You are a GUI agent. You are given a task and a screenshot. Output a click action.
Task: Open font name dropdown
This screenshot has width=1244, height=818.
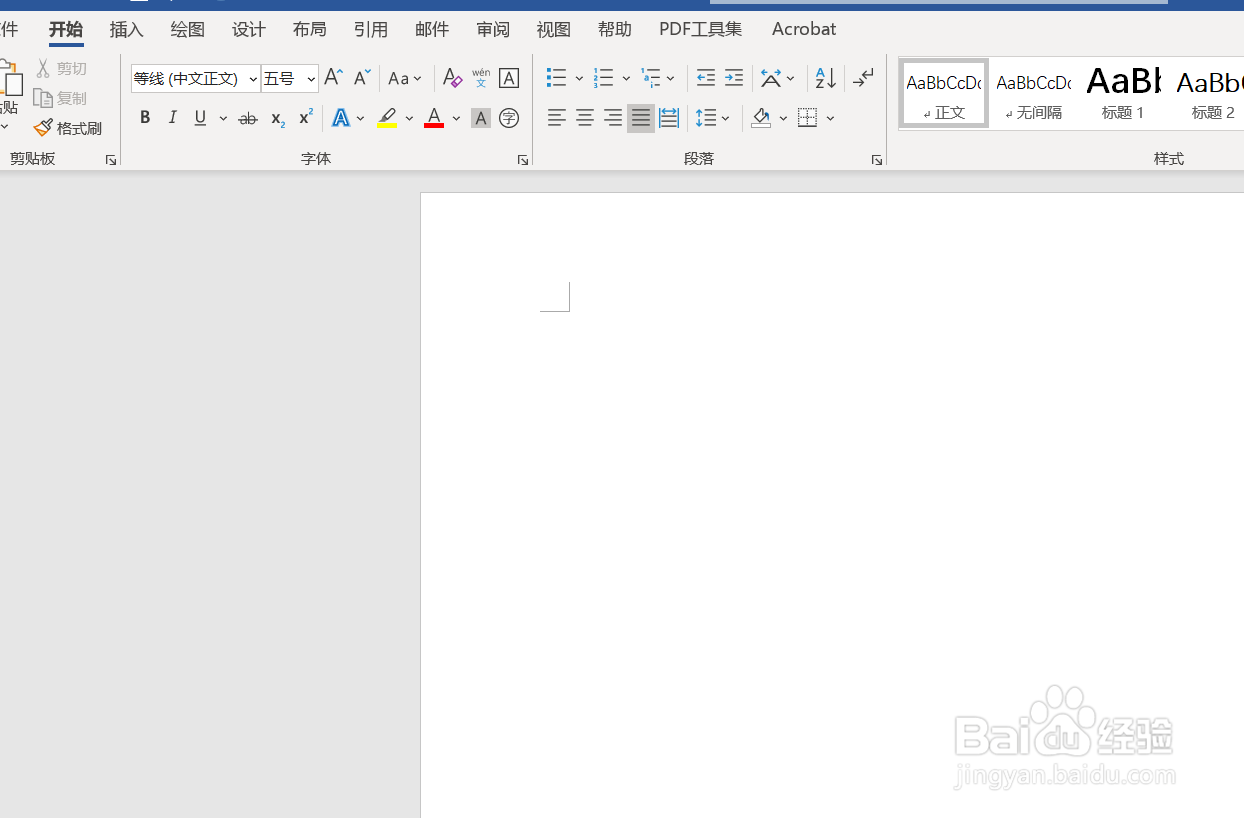tap(253, 78)
